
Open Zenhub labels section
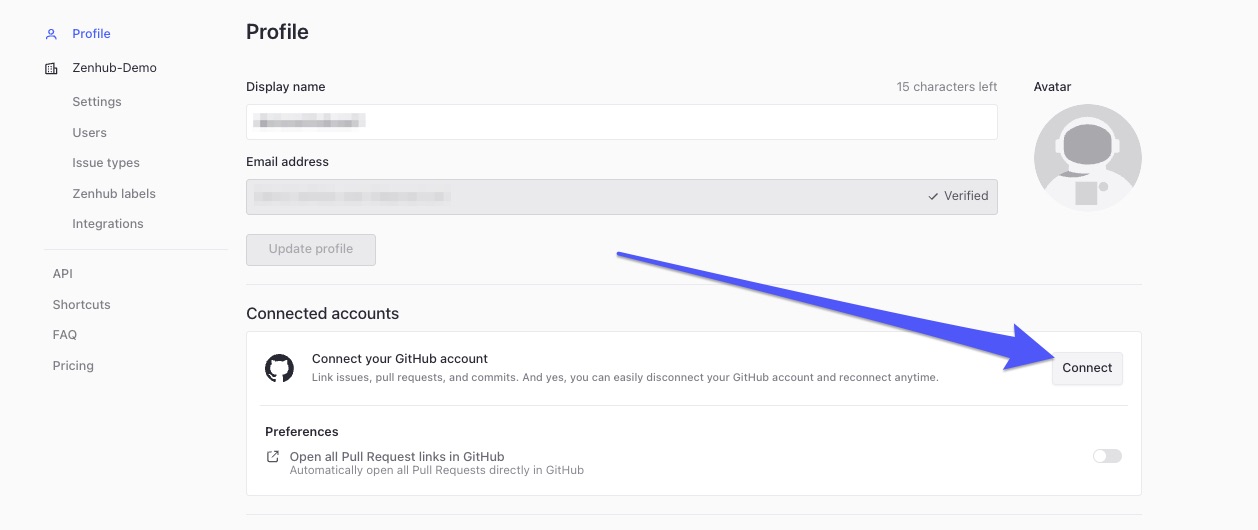click(114, 193)
